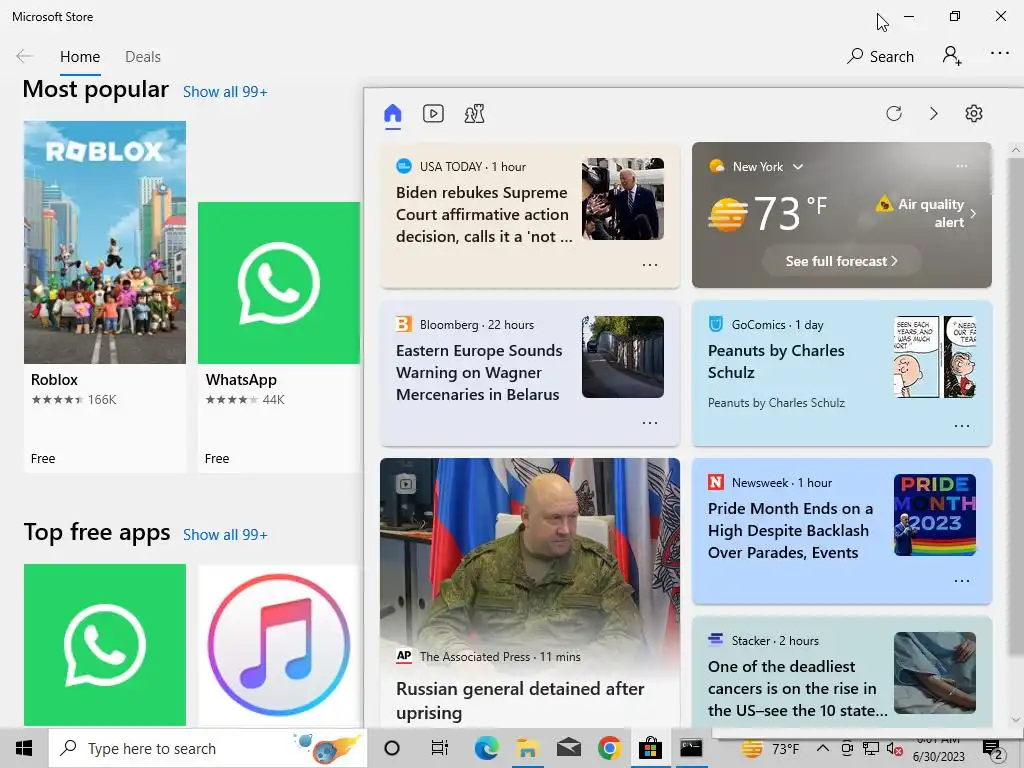Launch Google Chrome from taskbar
The image size is (1024, 768).
[x=609, y=748]
